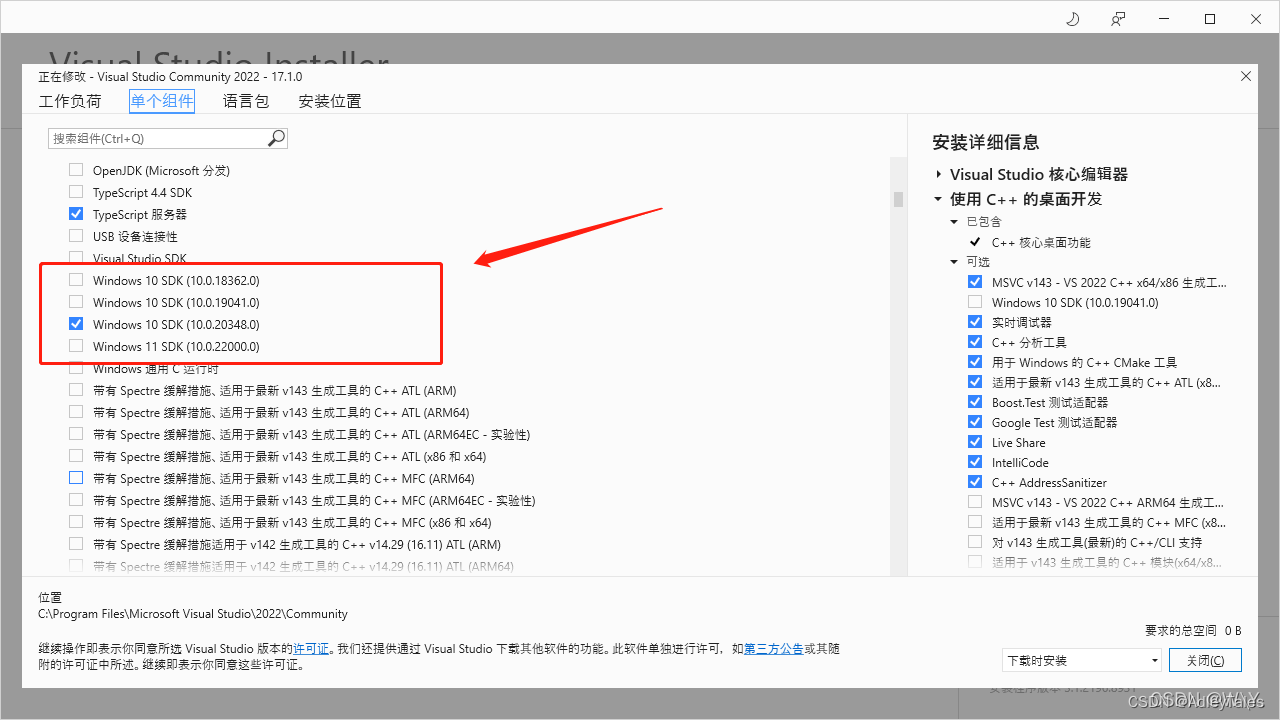Click the pin feedback icon in title bar
This screenshot has width=1280, height=720.
point(1118,19)
